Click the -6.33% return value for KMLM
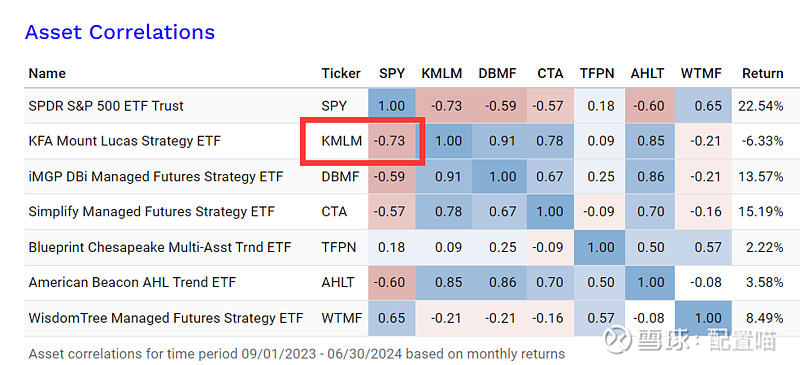This screenshot has height=365, width=800. coord(762,141)
